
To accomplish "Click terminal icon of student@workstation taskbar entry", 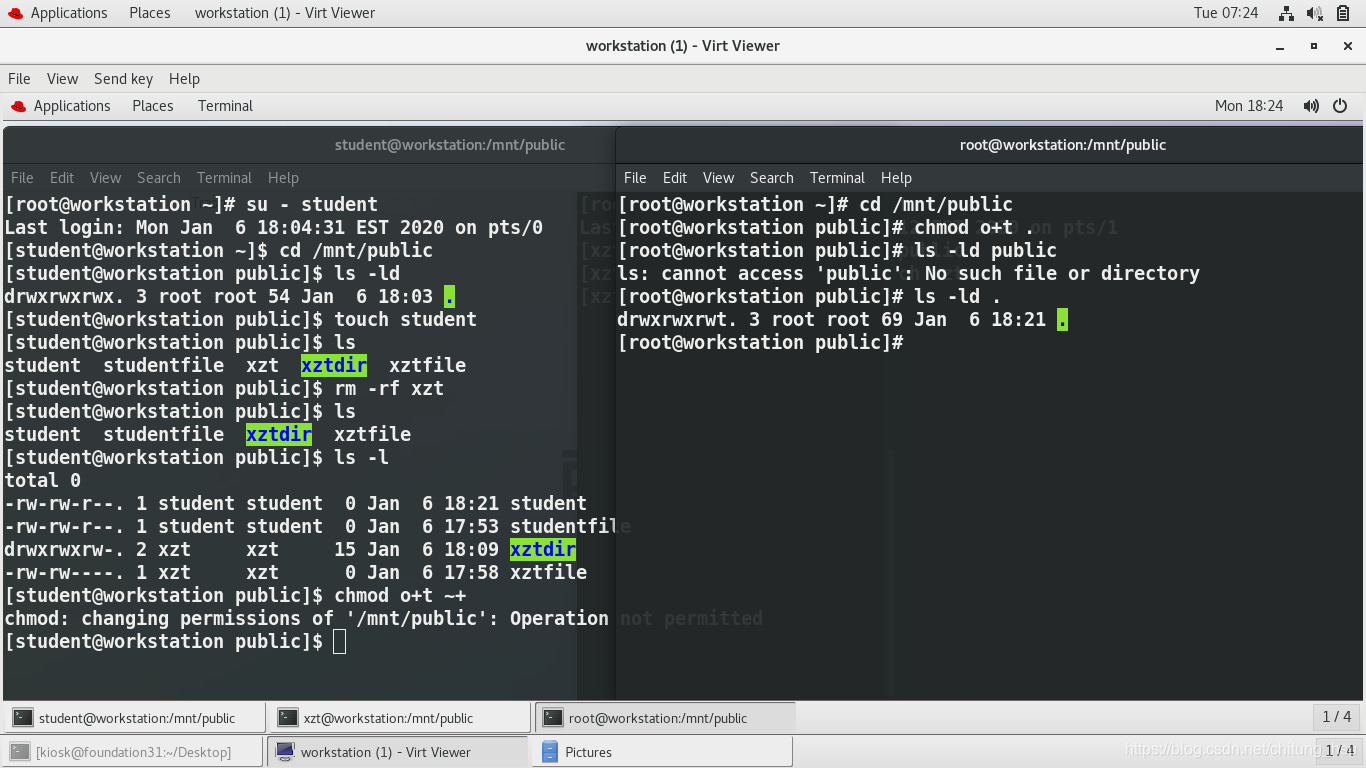I will 23,718.
